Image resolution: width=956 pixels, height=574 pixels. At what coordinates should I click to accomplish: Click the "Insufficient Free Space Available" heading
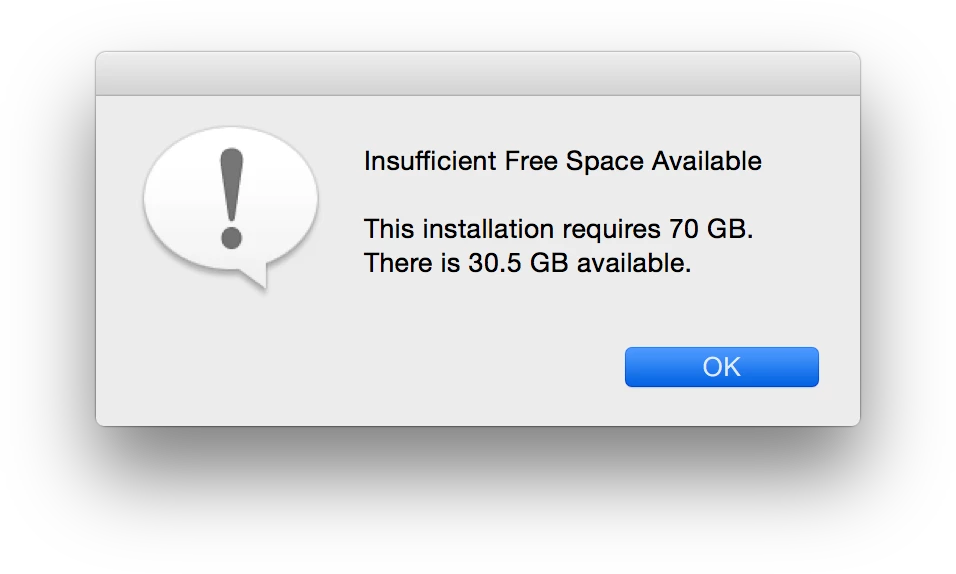563,161
